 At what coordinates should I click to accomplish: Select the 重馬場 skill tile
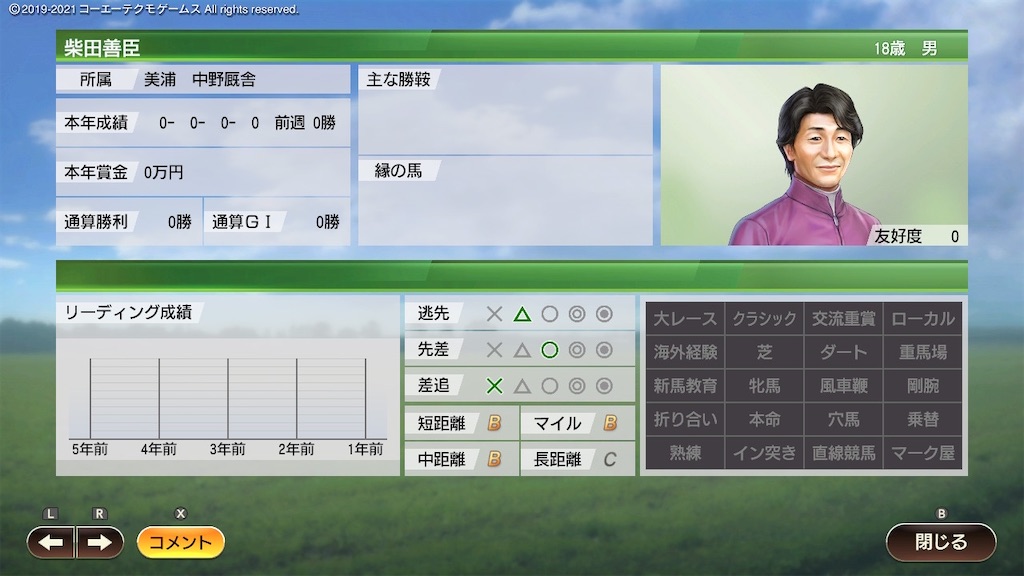[923, 352]
